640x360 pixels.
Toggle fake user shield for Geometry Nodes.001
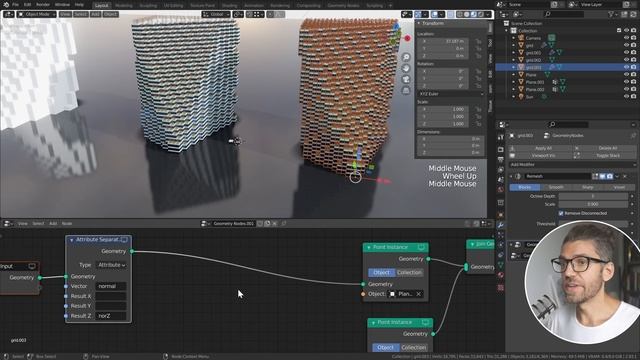coord(260,224)
